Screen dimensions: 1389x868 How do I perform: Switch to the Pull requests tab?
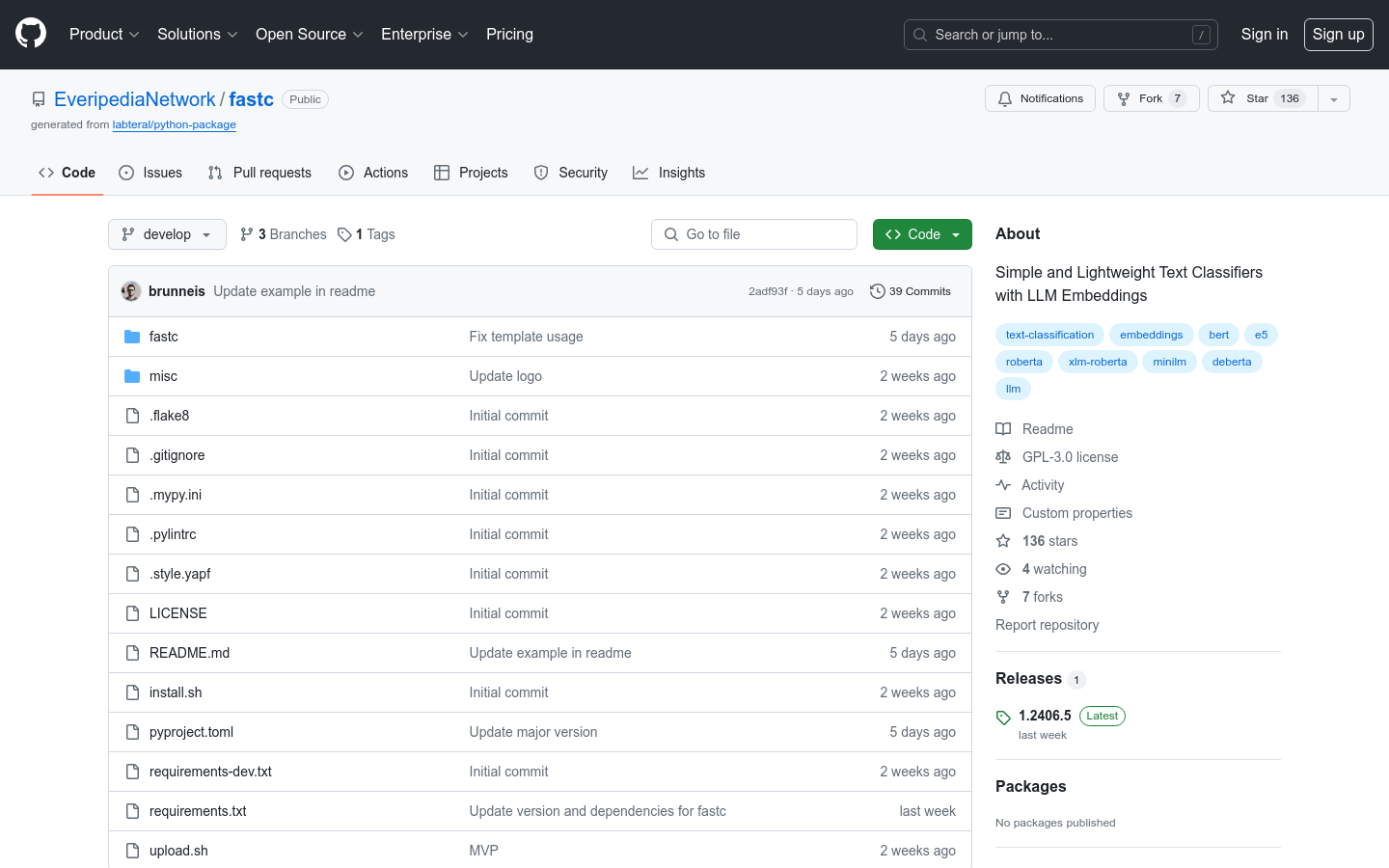[x=259, y=173]
